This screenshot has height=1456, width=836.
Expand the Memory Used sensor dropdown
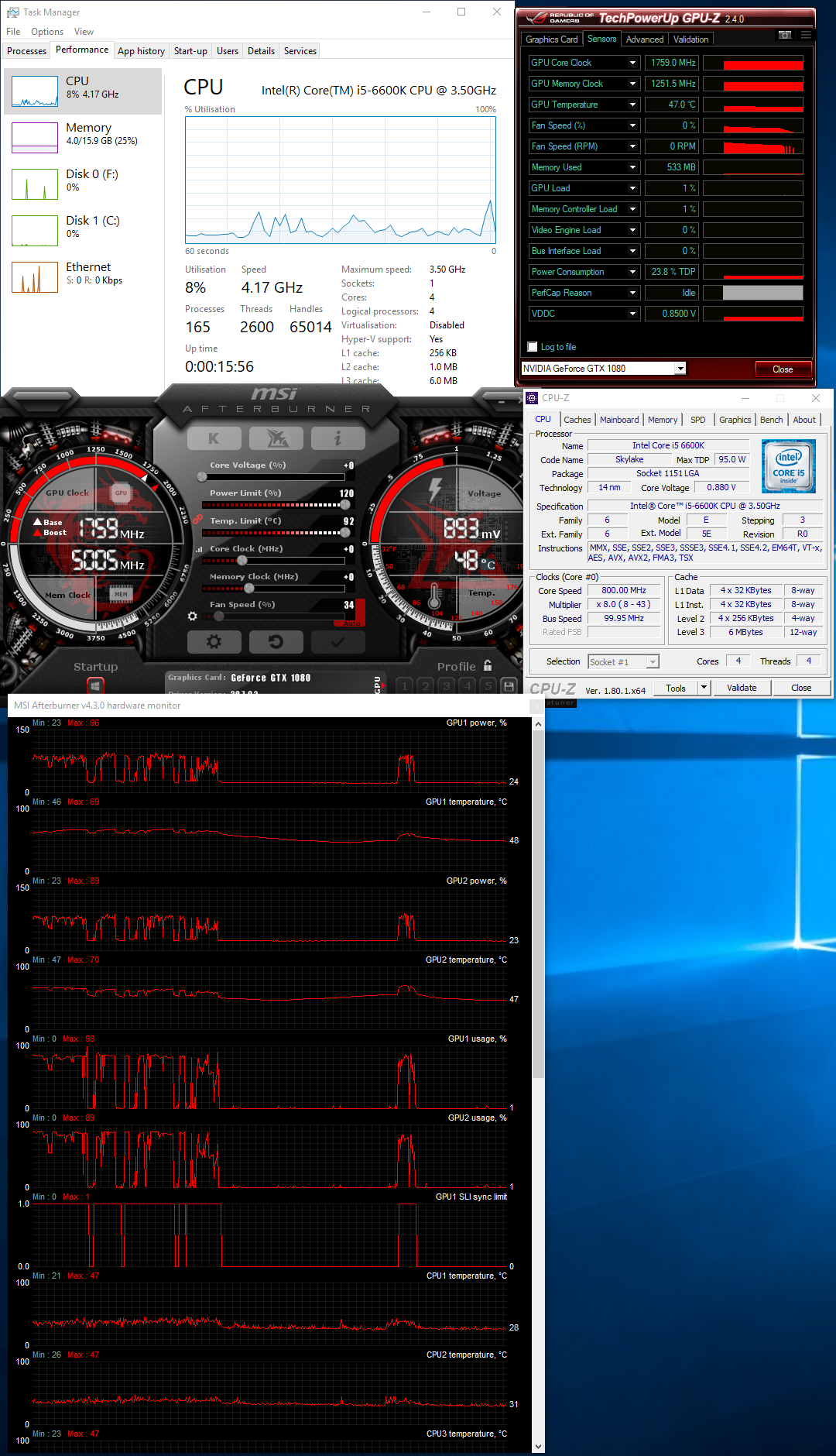coord(632,167)
